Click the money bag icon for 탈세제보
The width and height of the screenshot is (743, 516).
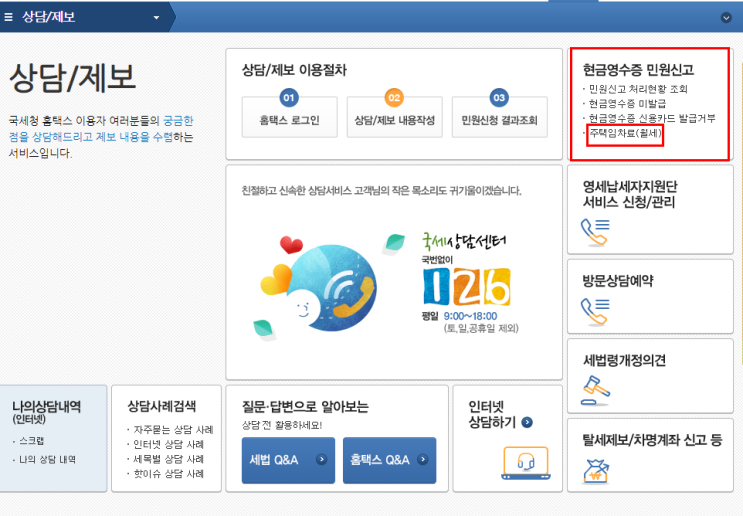pyautogui.click(x=596, y=471)
